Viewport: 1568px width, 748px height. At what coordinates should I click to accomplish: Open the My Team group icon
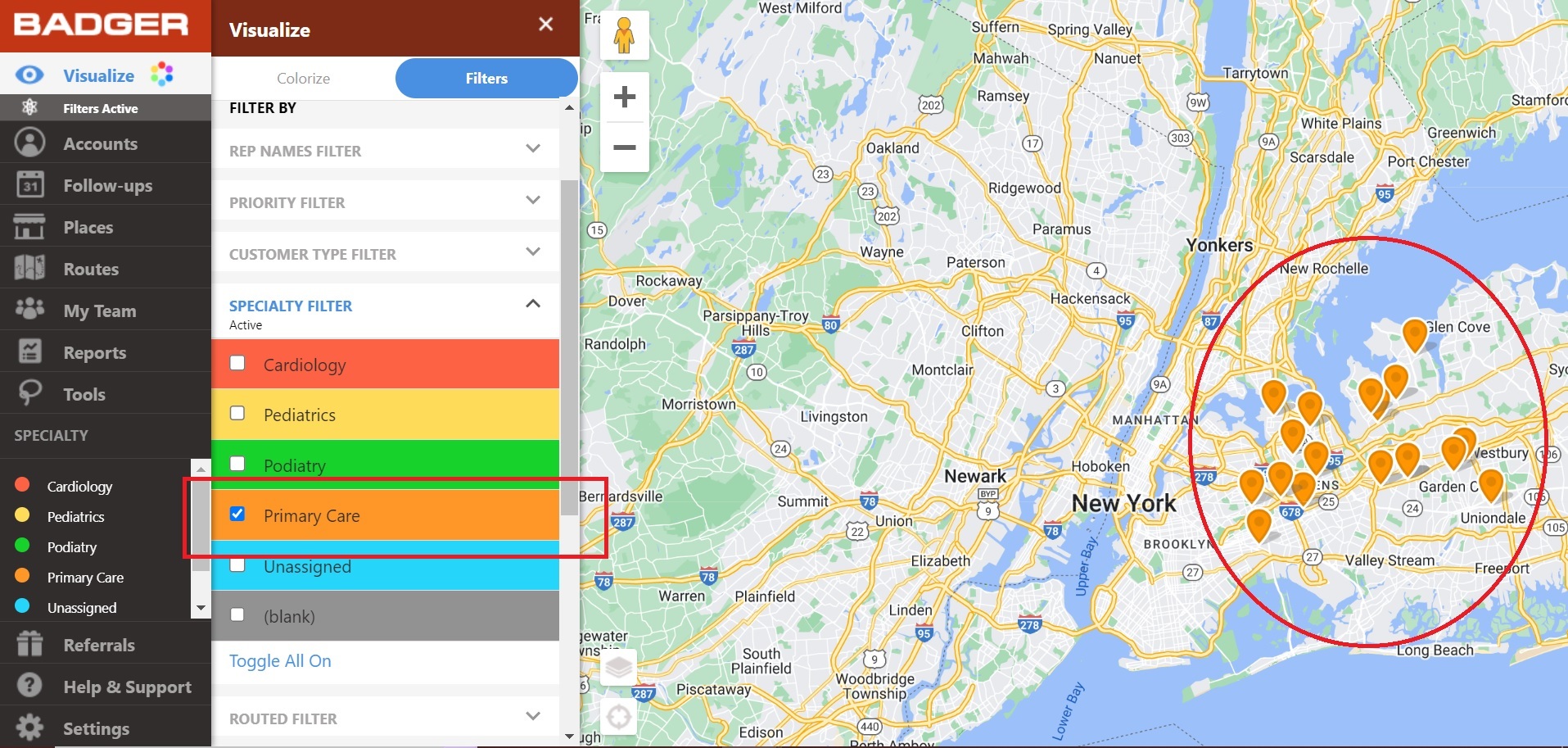[x=29, y=310]
